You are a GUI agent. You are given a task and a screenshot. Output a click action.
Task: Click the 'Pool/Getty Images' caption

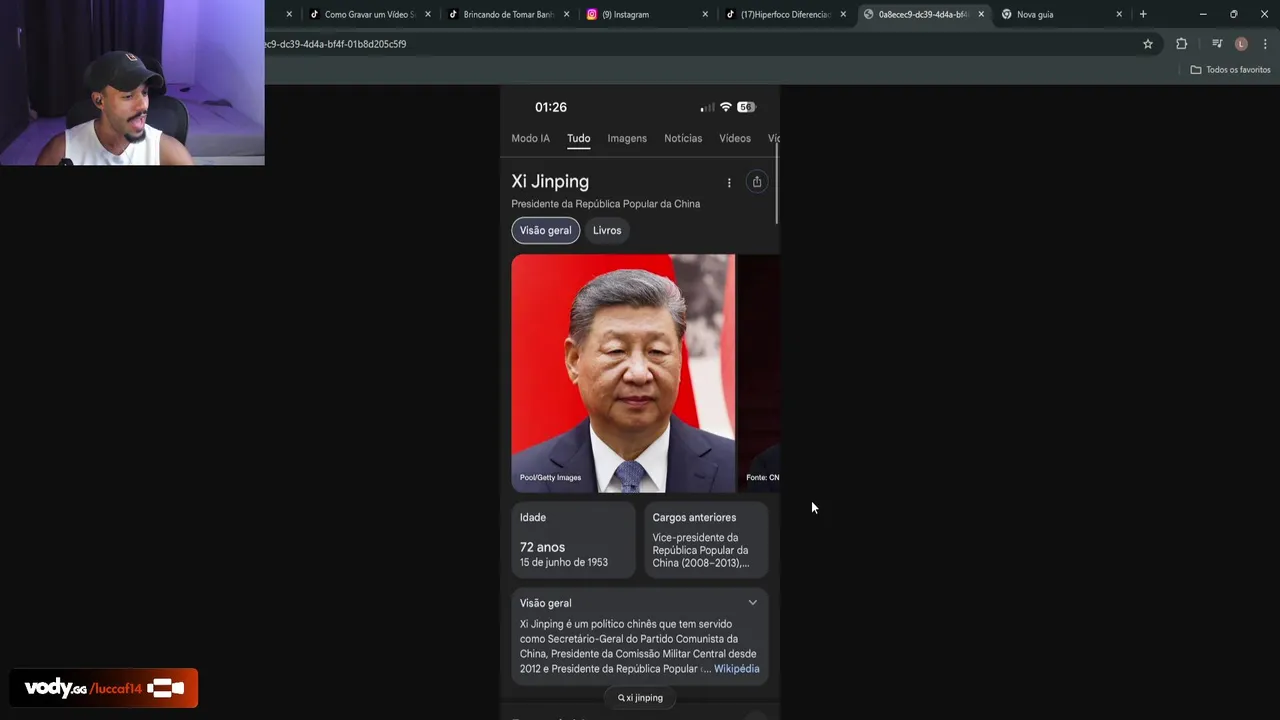[550, 478]
